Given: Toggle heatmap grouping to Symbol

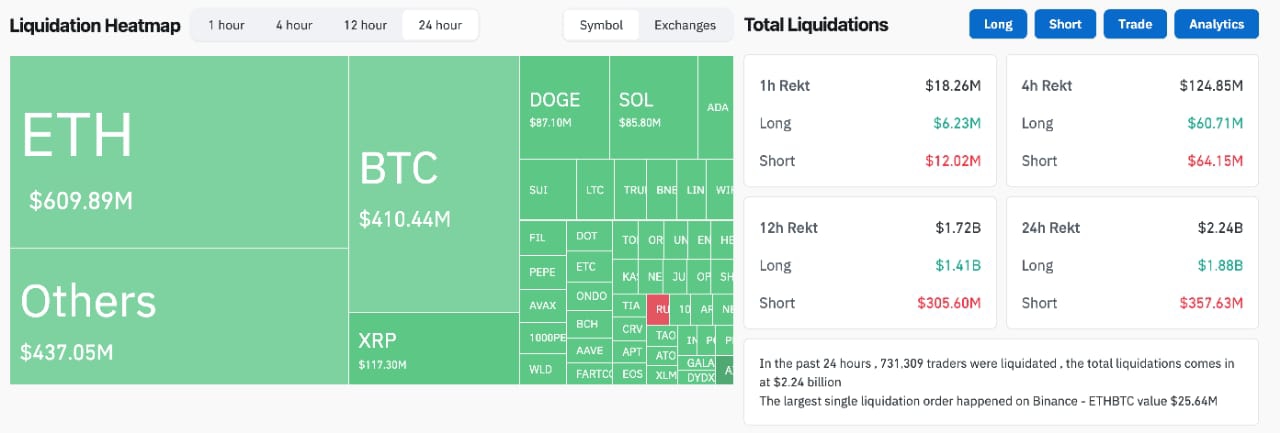Looking at the screenshot, I should tap(601, 25).
